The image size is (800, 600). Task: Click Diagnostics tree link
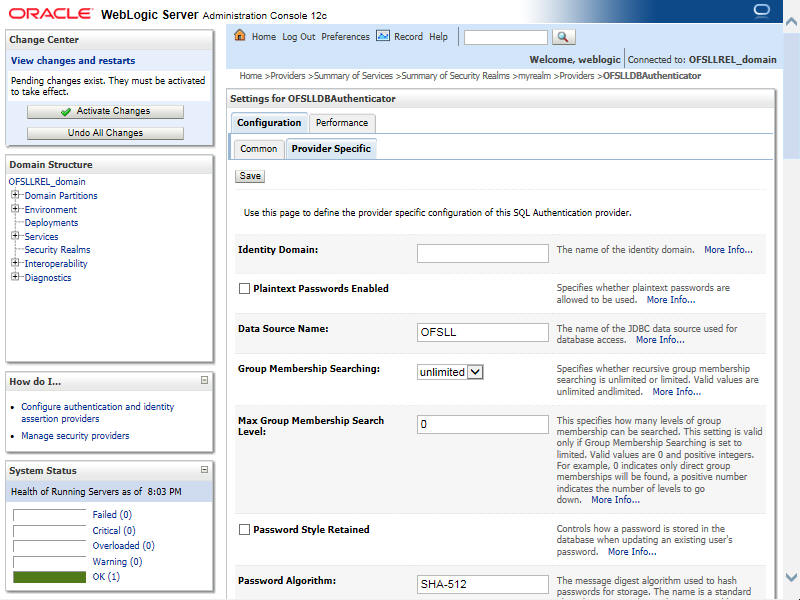tap(48, 278)
